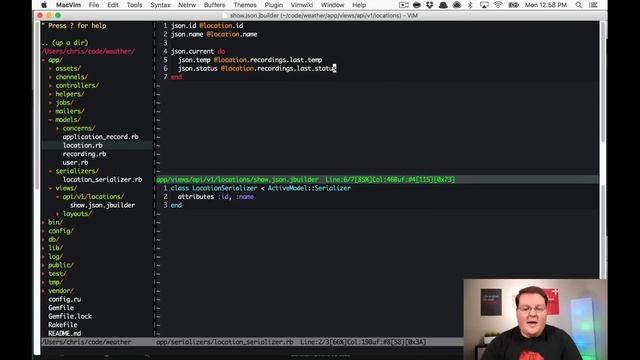Click the battery status icon
The image size is (640, 360).
coord(513,5)
